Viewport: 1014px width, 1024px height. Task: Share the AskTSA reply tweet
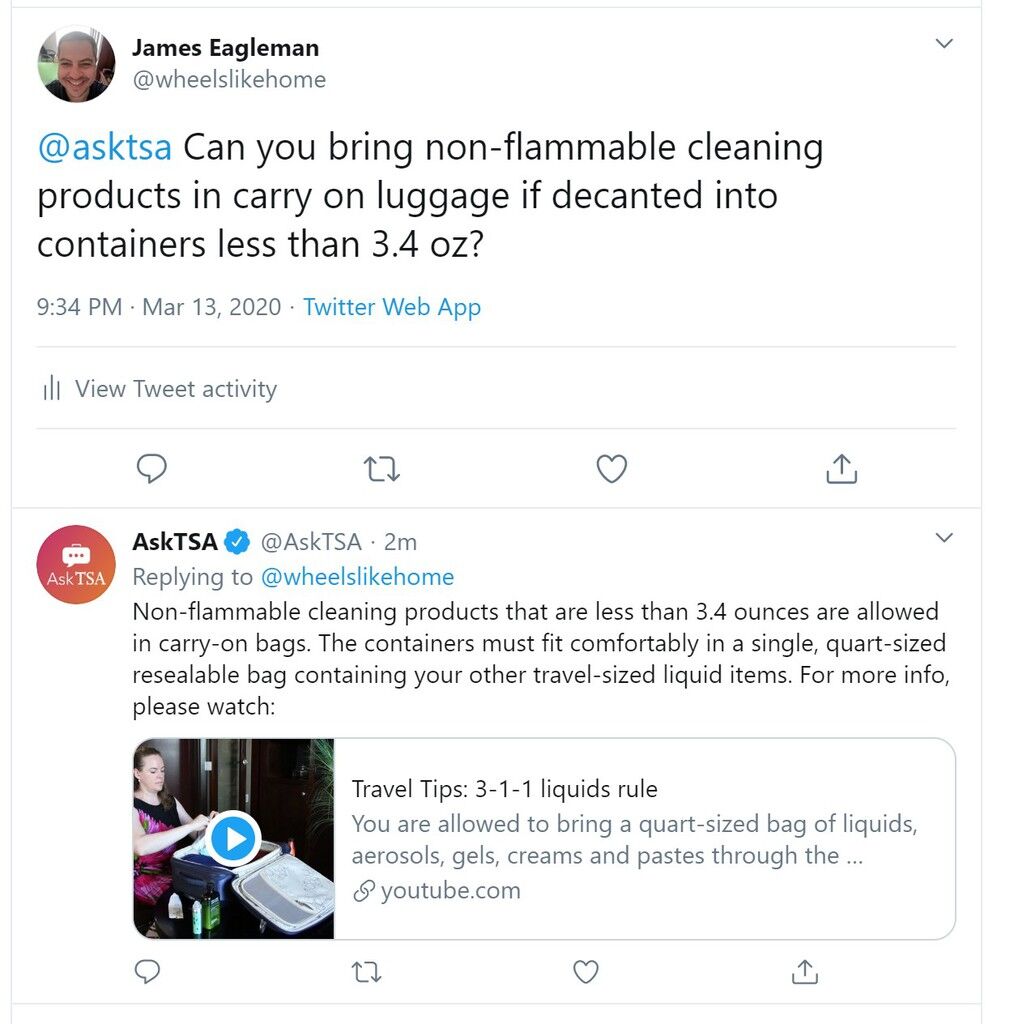pyautogui.click(x=804, y=972)
